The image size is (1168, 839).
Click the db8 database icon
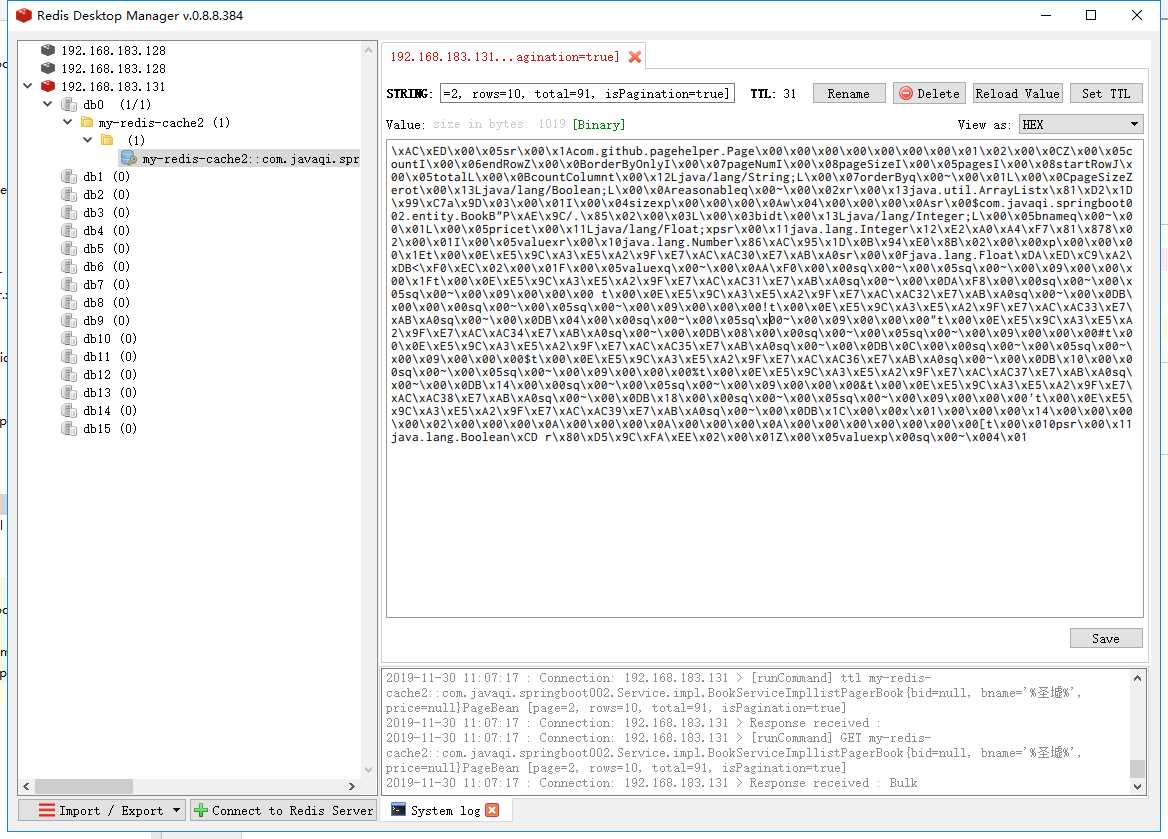click(x=69, y=303)
